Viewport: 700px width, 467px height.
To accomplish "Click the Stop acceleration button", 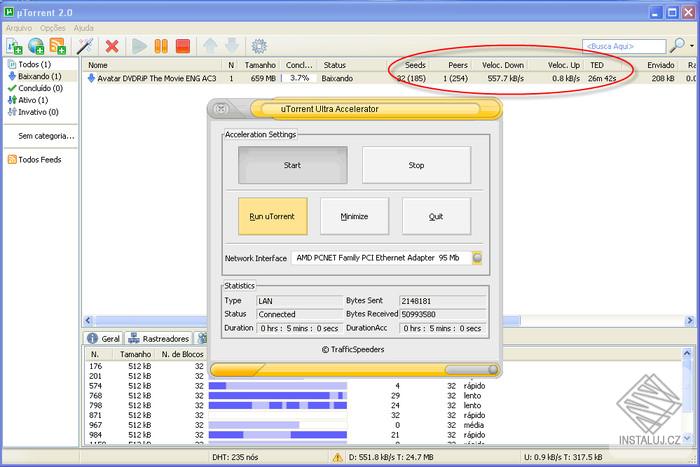I will tap(416, 165).
